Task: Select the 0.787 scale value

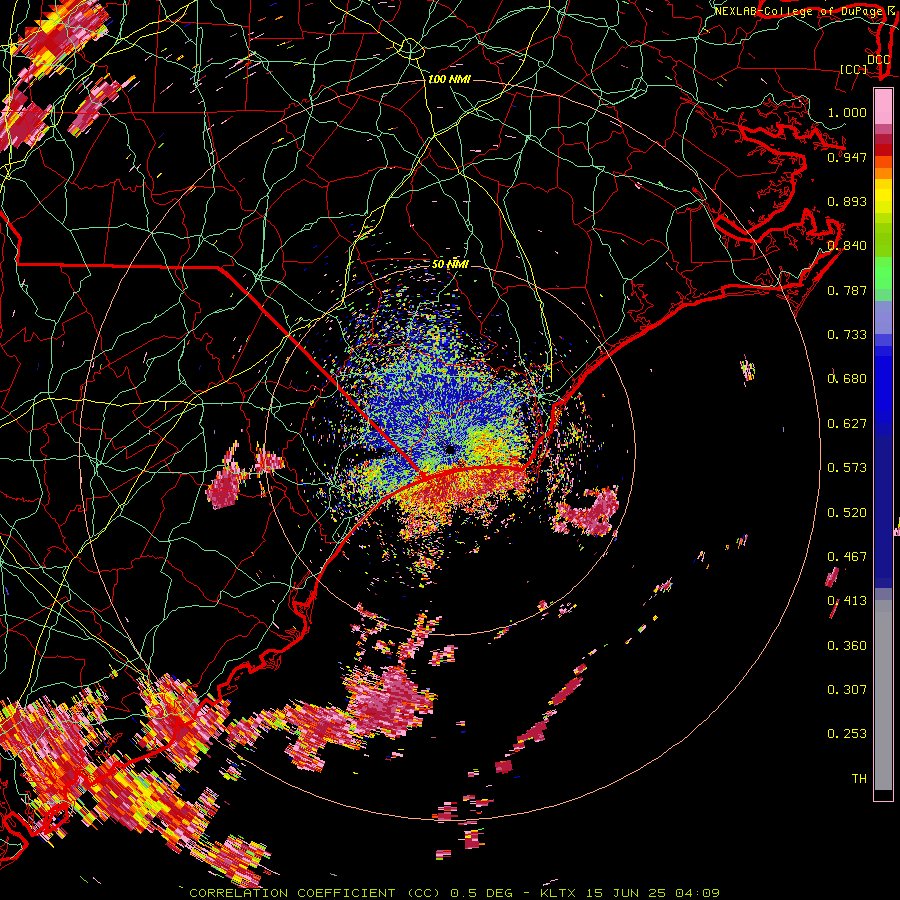Action: (847, 290)
